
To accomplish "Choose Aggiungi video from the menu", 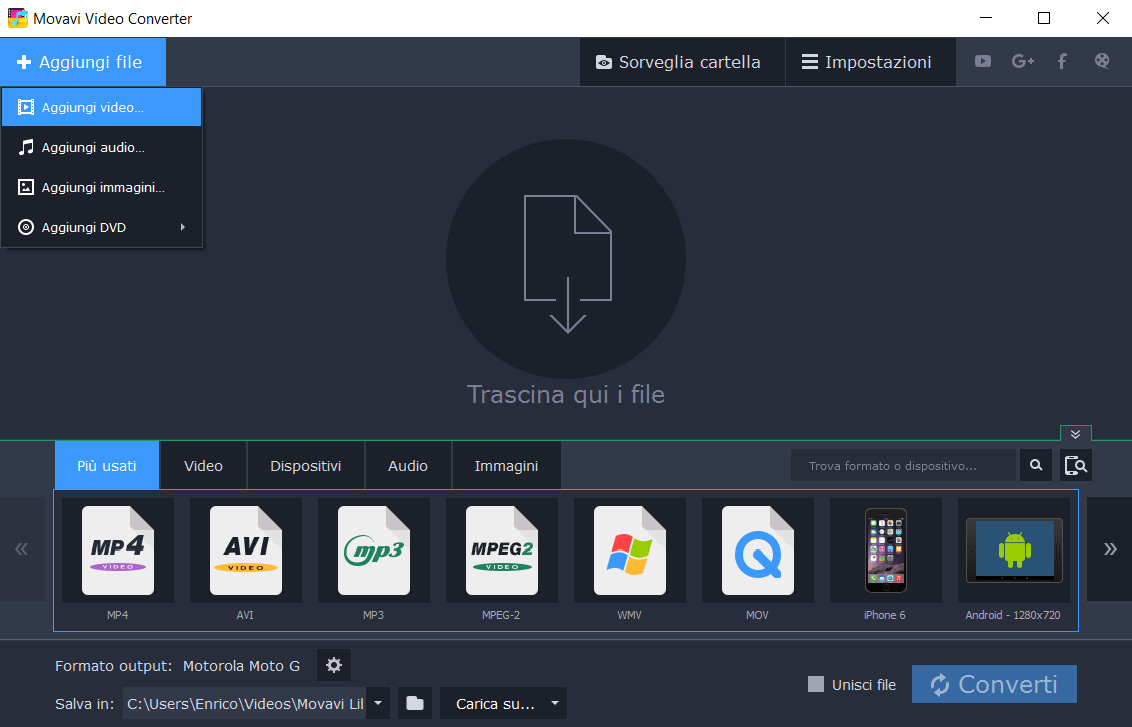I will click(x=101, y=108).
